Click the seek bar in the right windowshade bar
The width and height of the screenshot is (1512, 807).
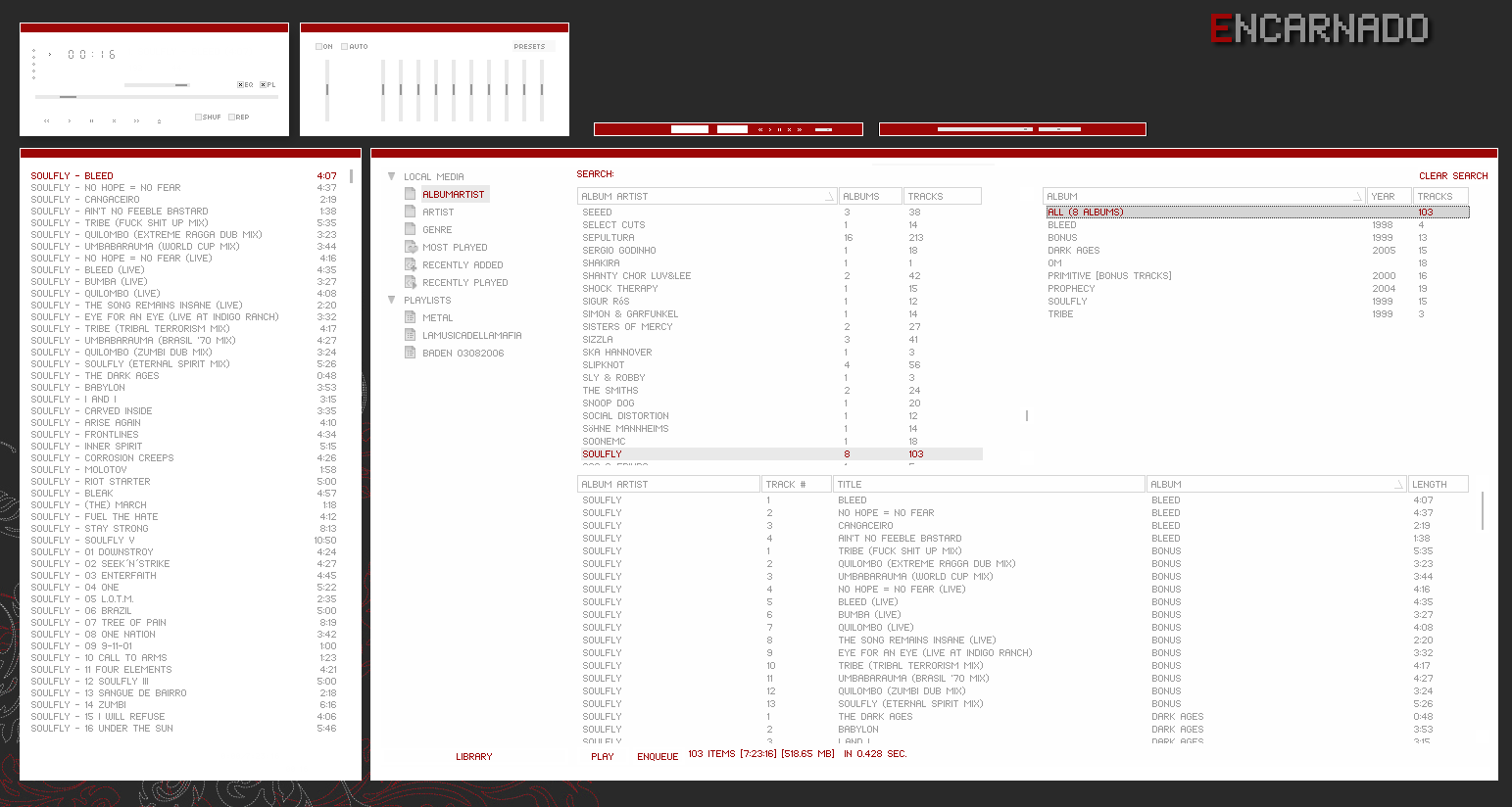click(x=985, y=129)
